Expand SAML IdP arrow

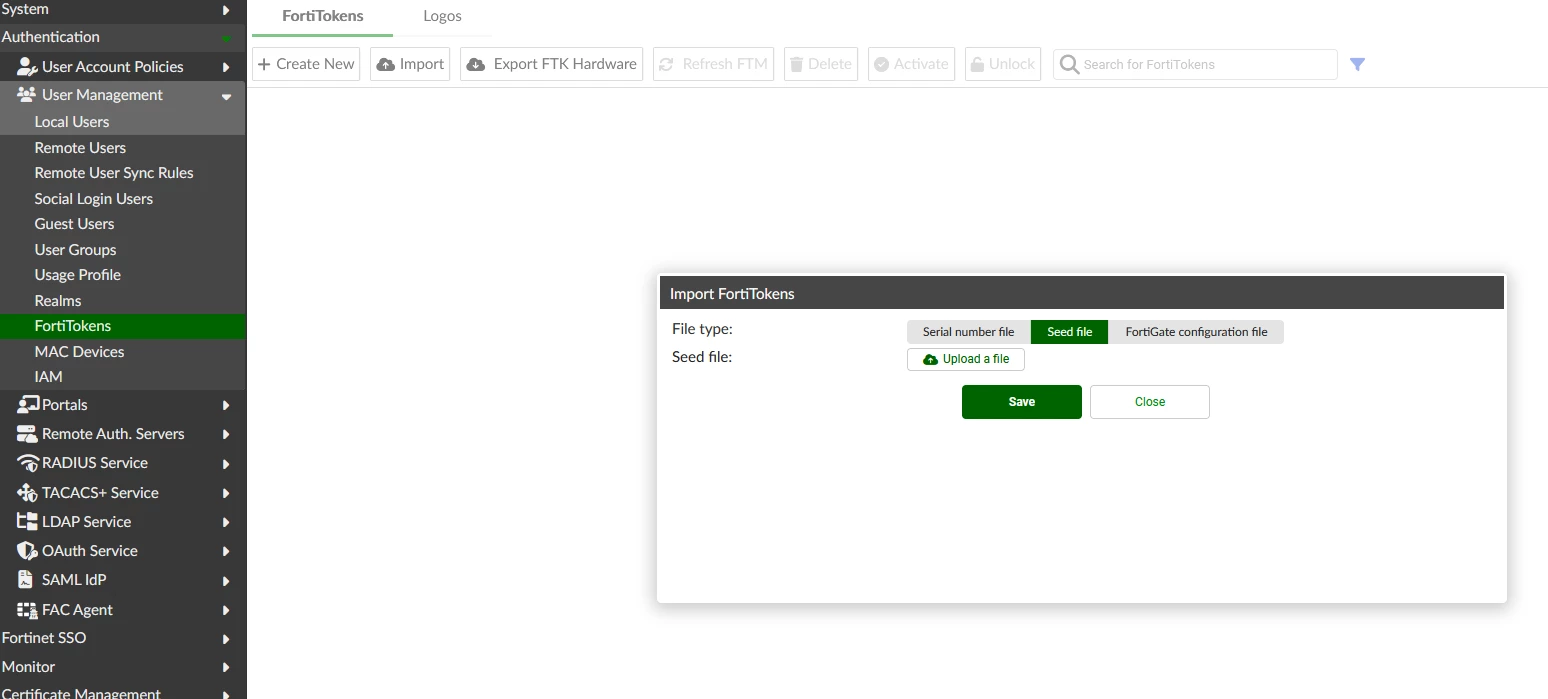pos(226,581)
